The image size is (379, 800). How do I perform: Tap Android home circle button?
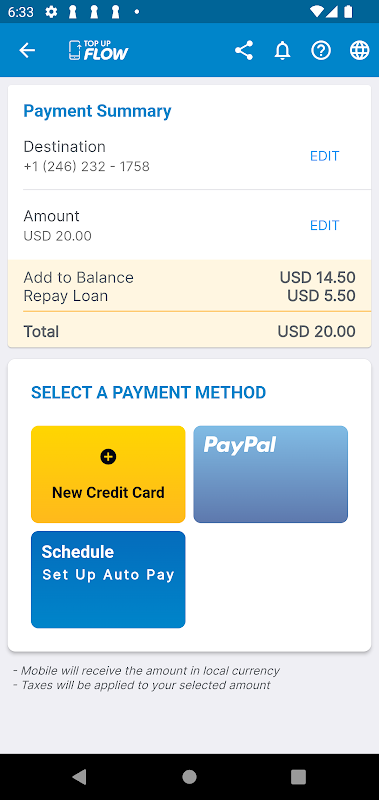coord(189,777)
